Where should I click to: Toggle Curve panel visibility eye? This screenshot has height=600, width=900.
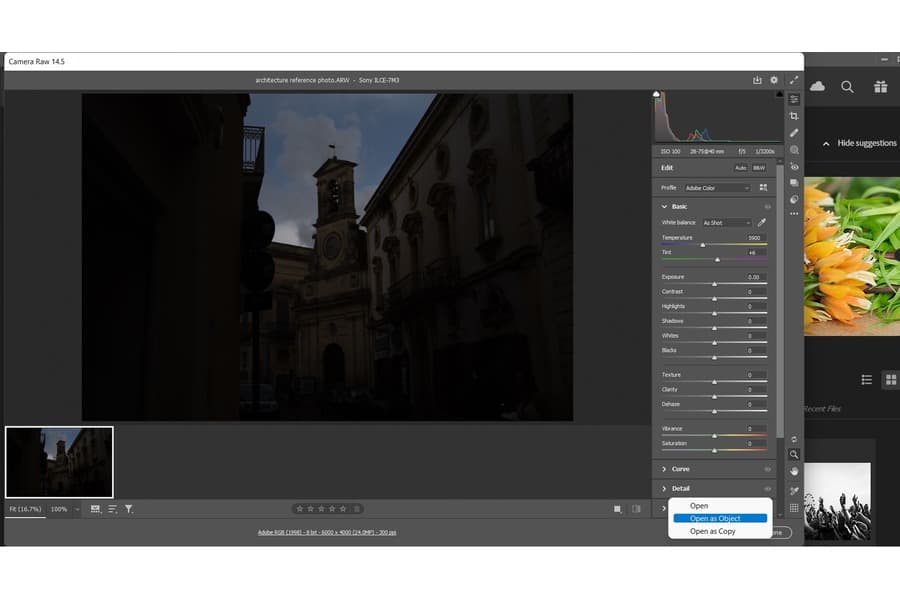coord(767,469)
